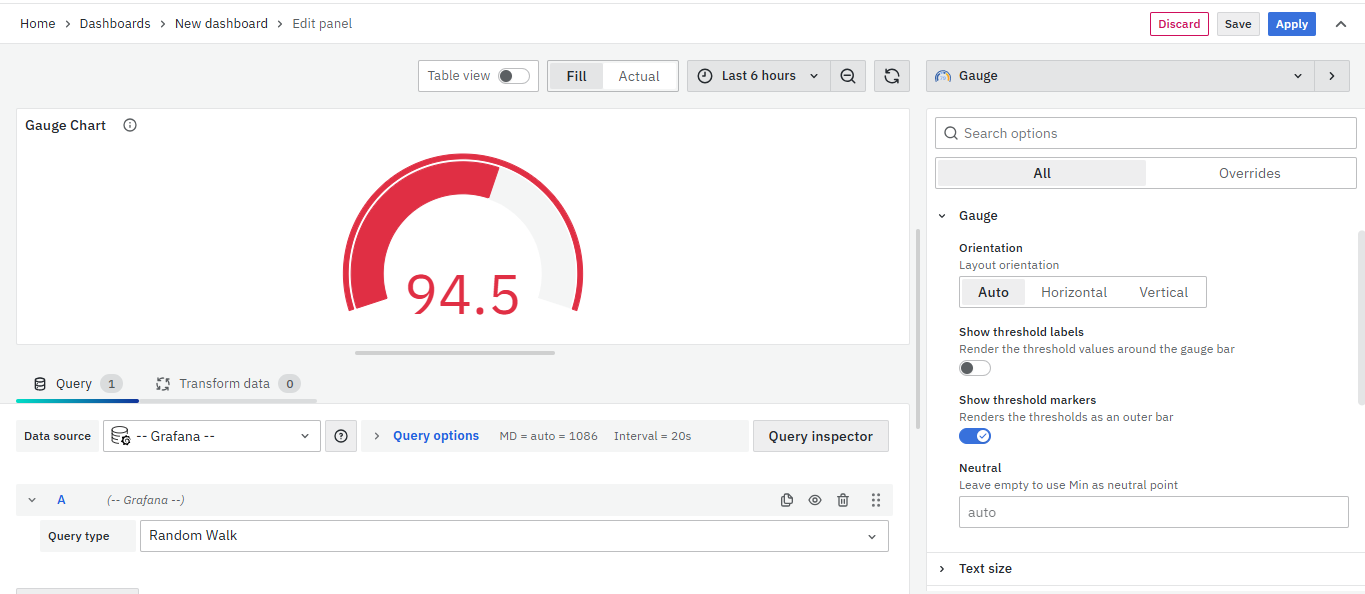Open the Query type Random Walk dropdown
Screen dimensions: 1365x594
click(513, 536)
